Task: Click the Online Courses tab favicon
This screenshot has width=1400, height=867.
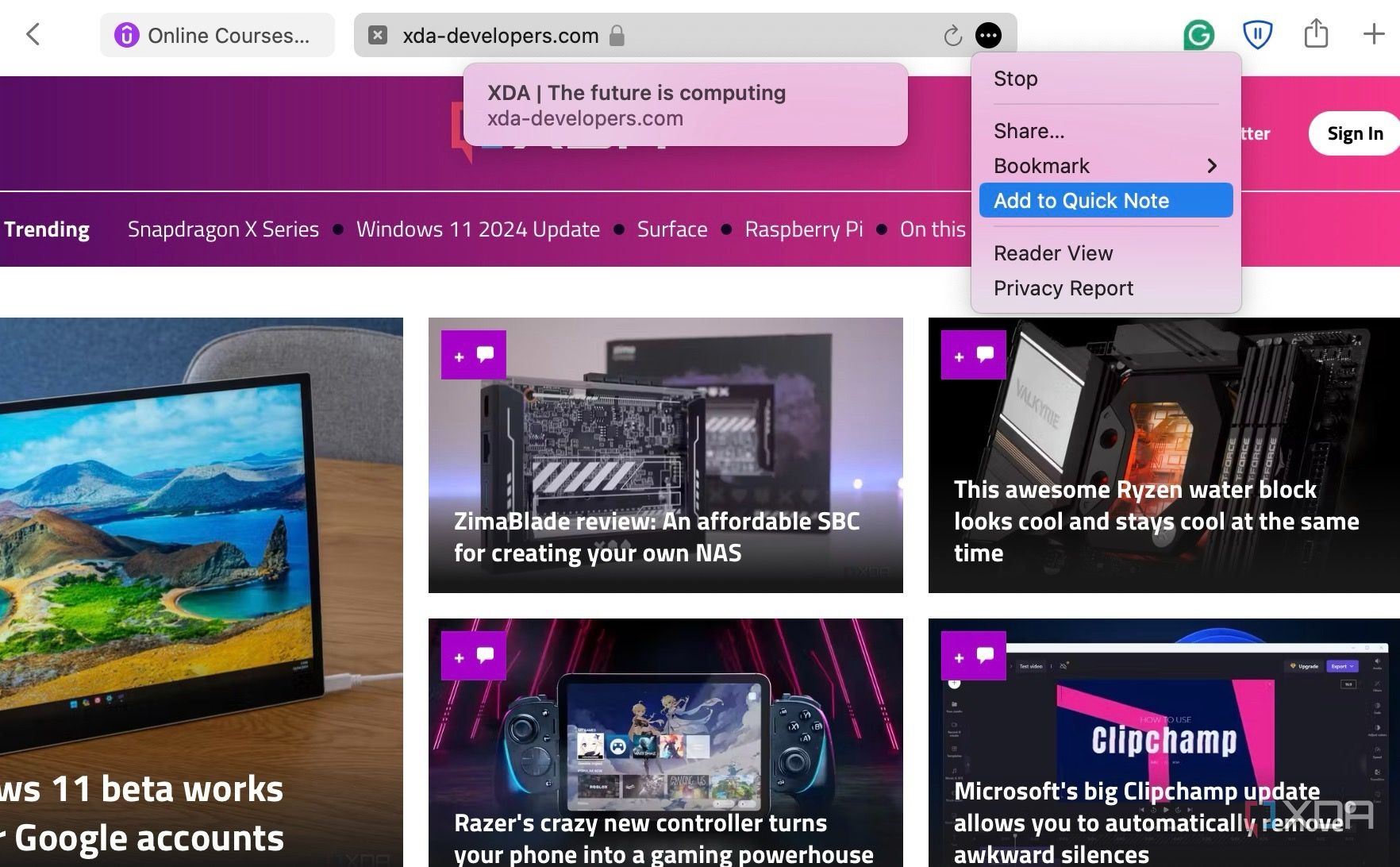Action: coord(126,35)
